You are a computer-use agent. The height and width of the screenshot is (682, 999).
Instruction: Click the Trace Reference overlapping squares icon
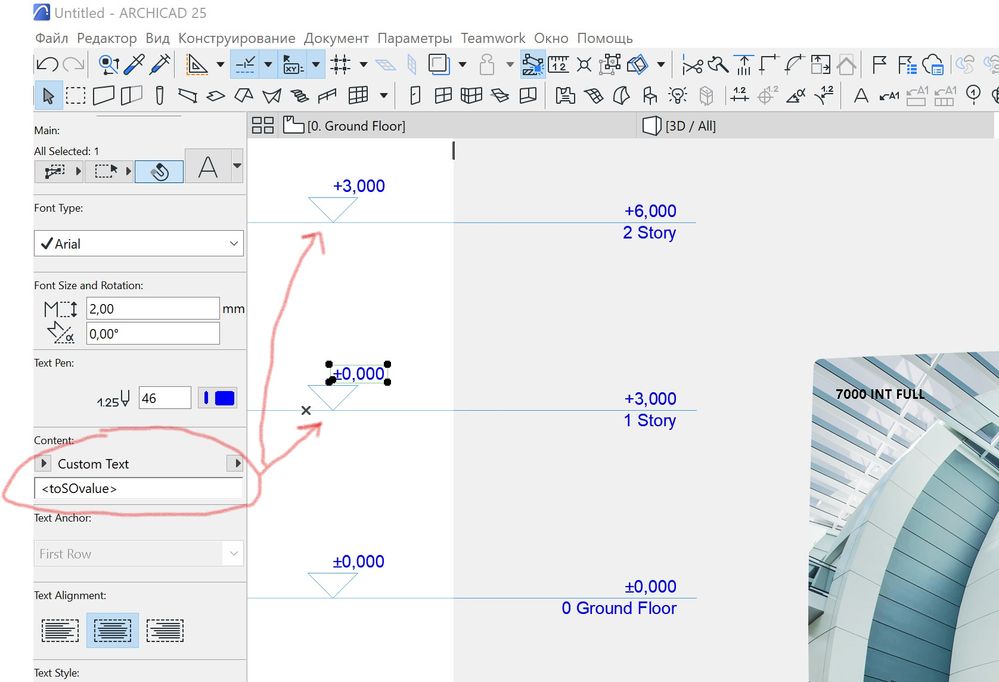(x=439, y=64)
